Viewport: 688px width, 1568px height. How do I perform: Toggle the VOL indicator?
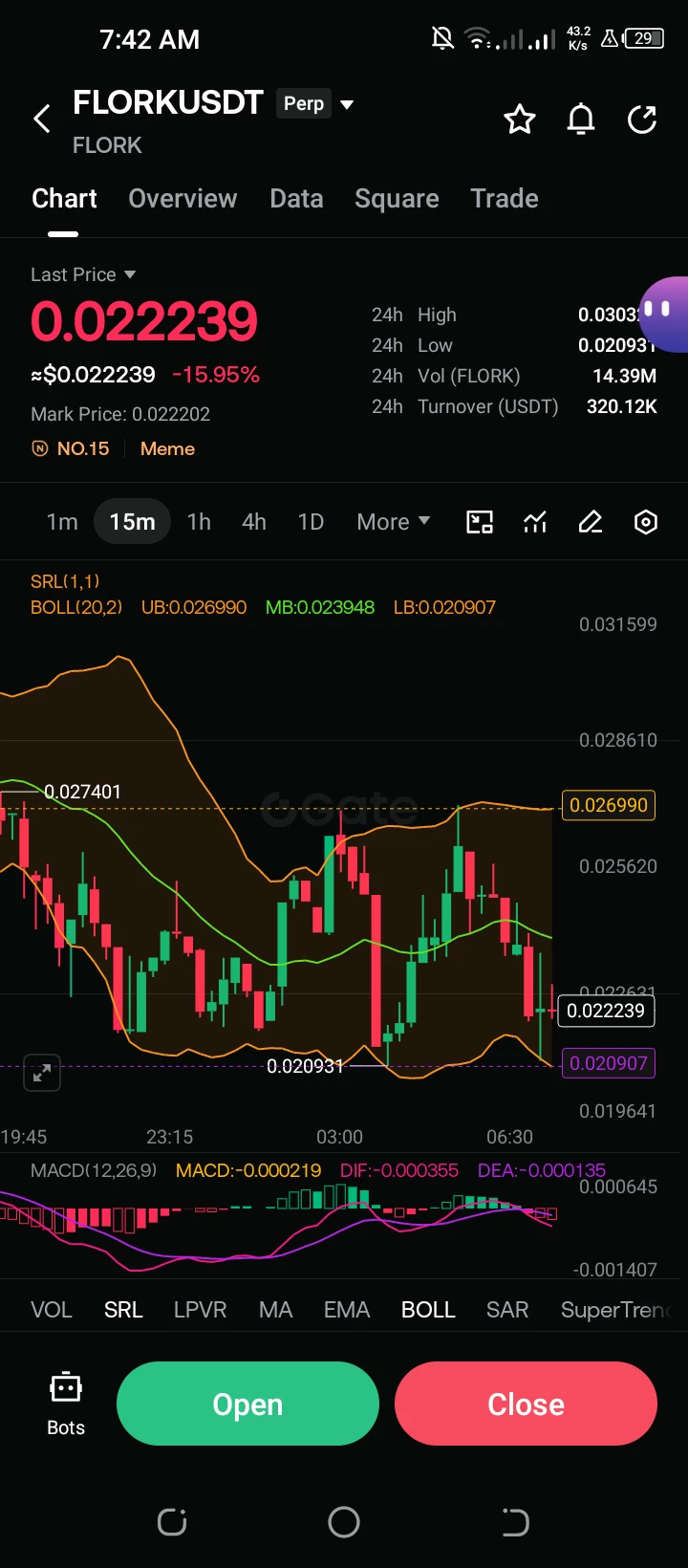click(52, 1310)
